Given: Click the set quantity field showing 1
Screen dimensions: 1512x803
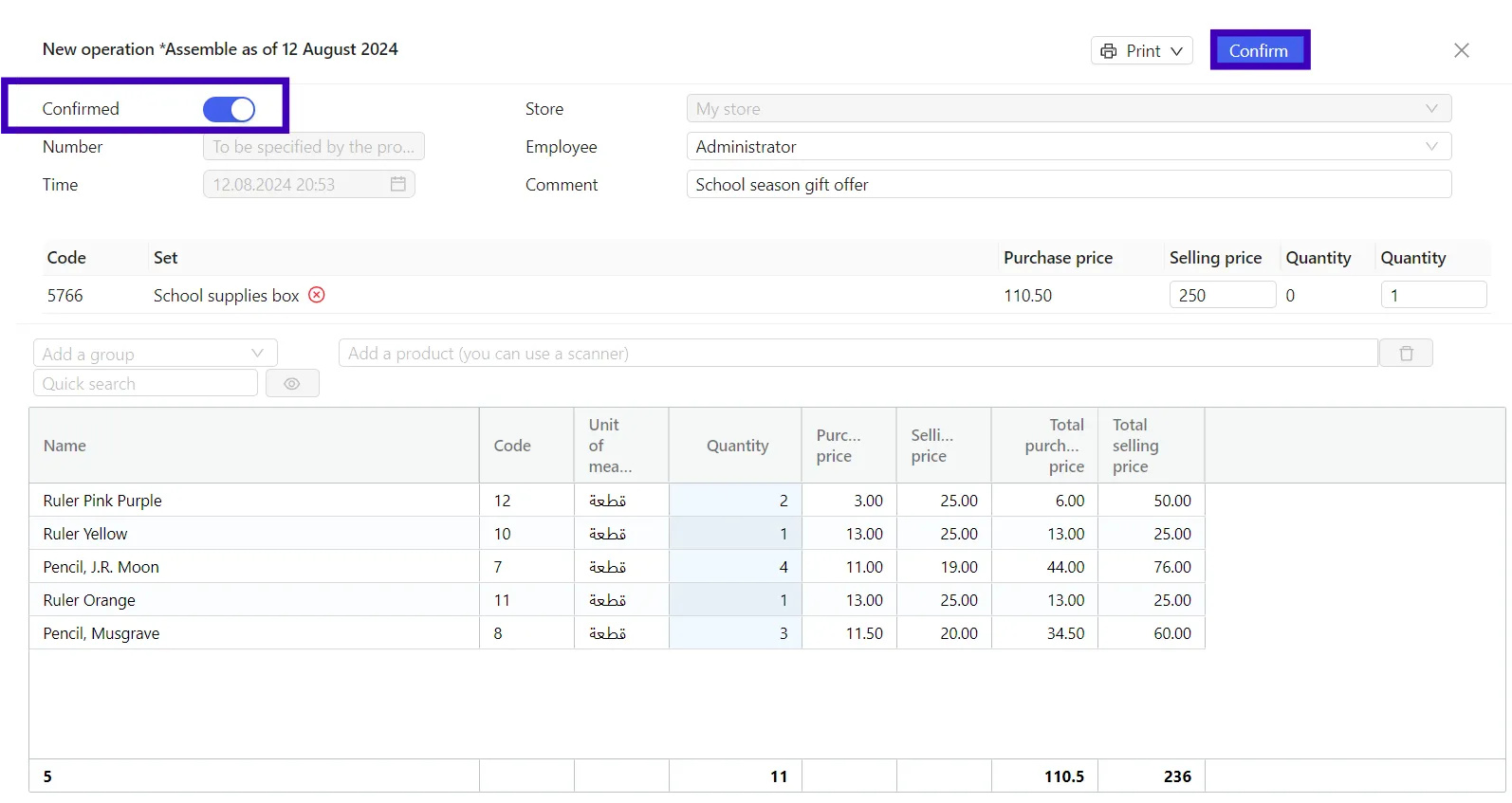Looking at the screenshot, I should (x=1433, y=295).
